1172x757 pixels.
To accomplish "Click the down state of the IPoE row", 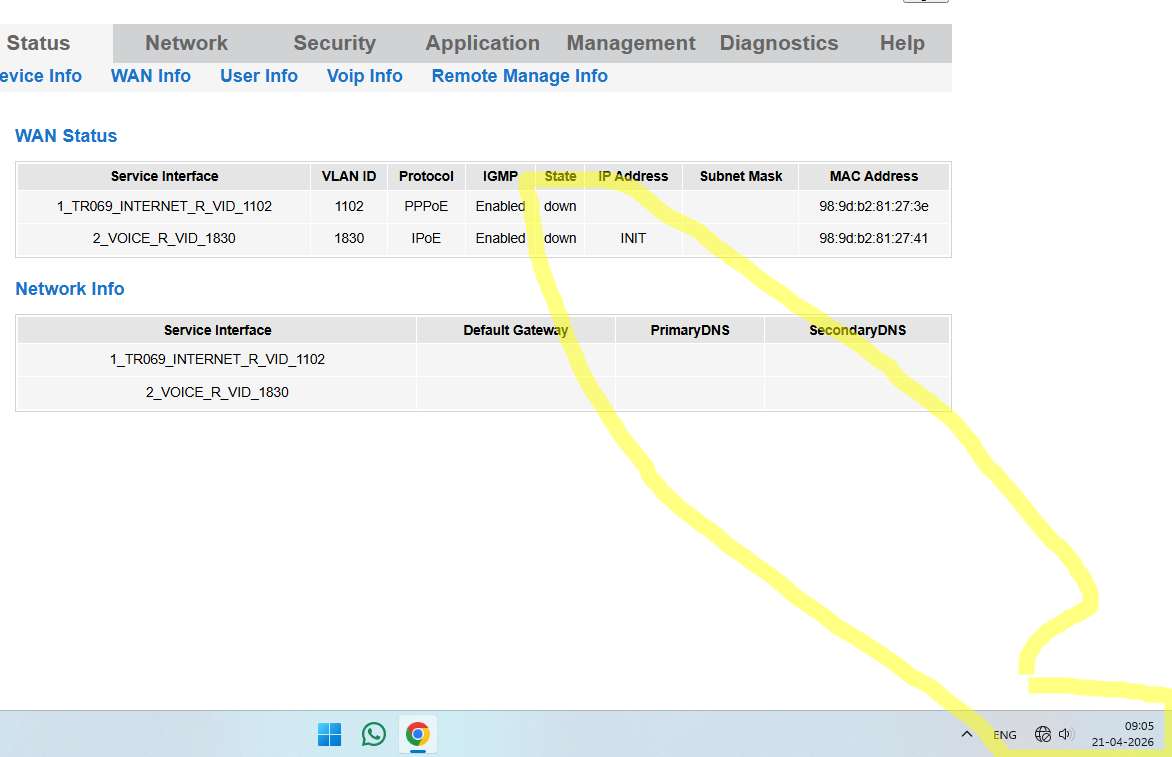I will pyautogui.click(x=560, y=238).
